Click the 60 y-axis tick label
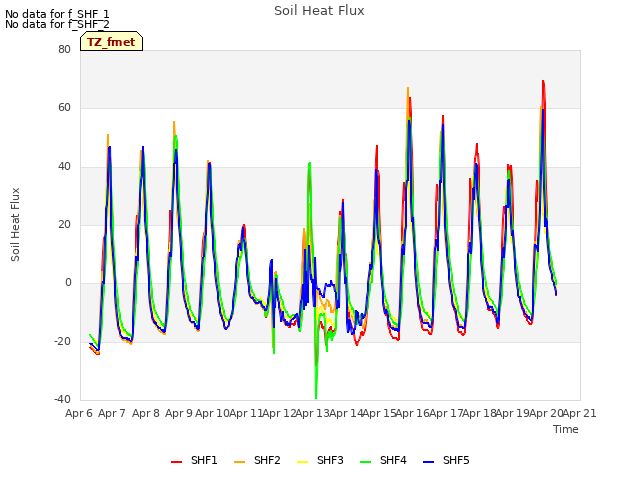640x480 pixels. coord(64,108)
